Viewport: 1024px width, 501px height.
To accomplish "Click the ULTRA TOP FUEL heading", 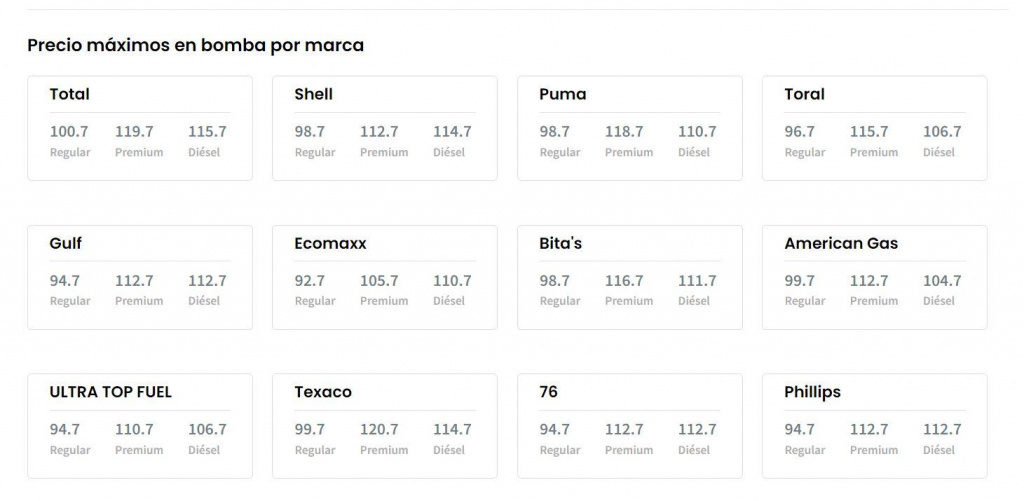I will (110, 392).
